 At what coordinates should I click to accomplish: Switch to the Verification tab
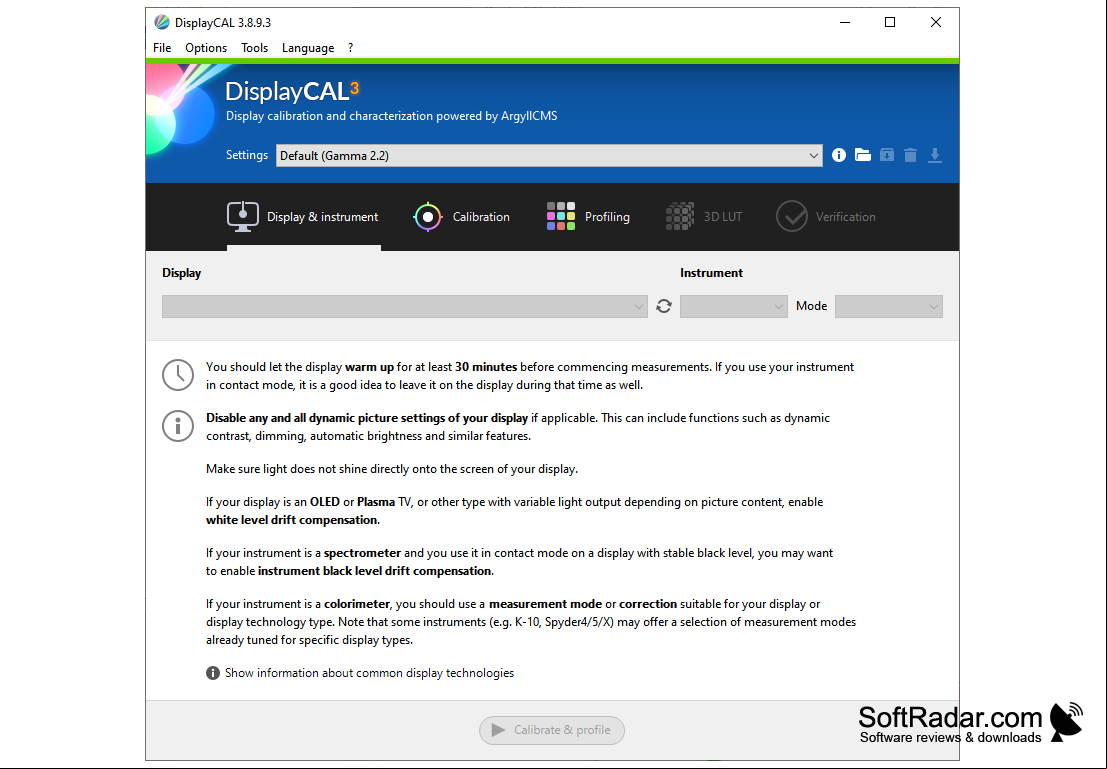click(x=825, y=217)
